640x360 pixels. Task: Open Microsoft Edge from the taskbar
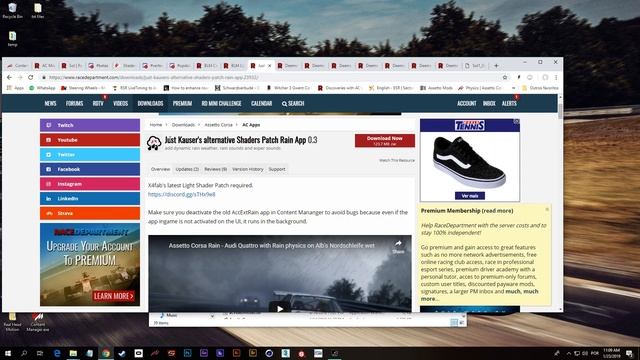click(x=57, y=353)
